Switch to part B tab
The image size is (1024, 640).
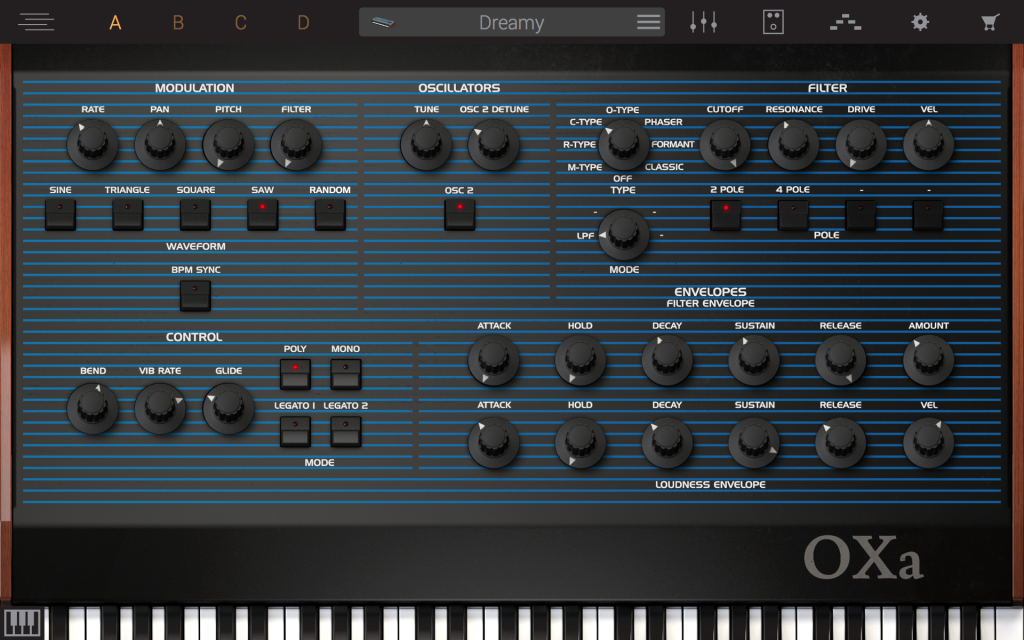click(178, 22)
